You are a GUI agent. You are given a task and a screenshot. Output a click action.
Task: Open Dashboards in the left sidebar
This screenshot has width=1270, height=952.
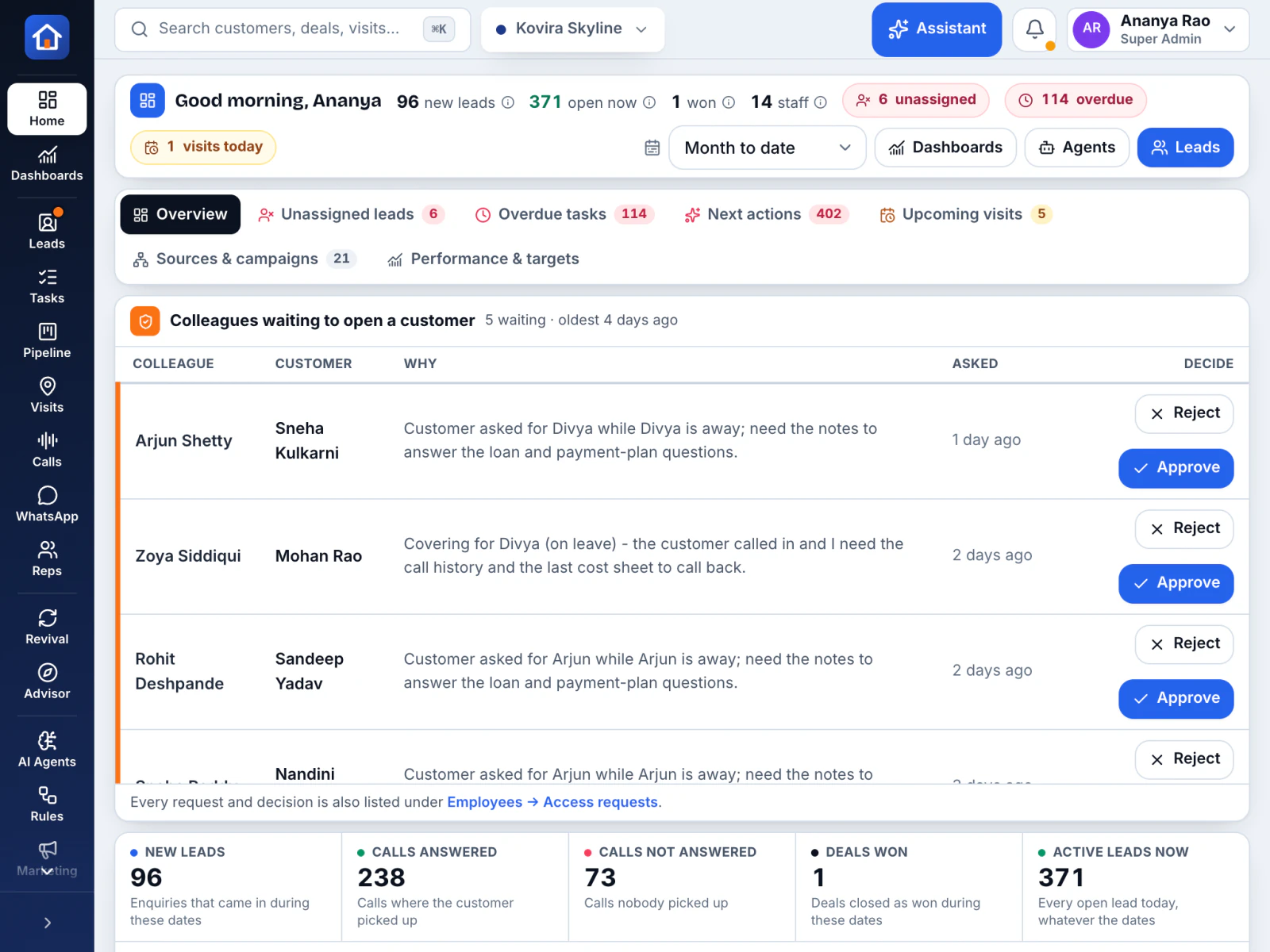point(47,164)
